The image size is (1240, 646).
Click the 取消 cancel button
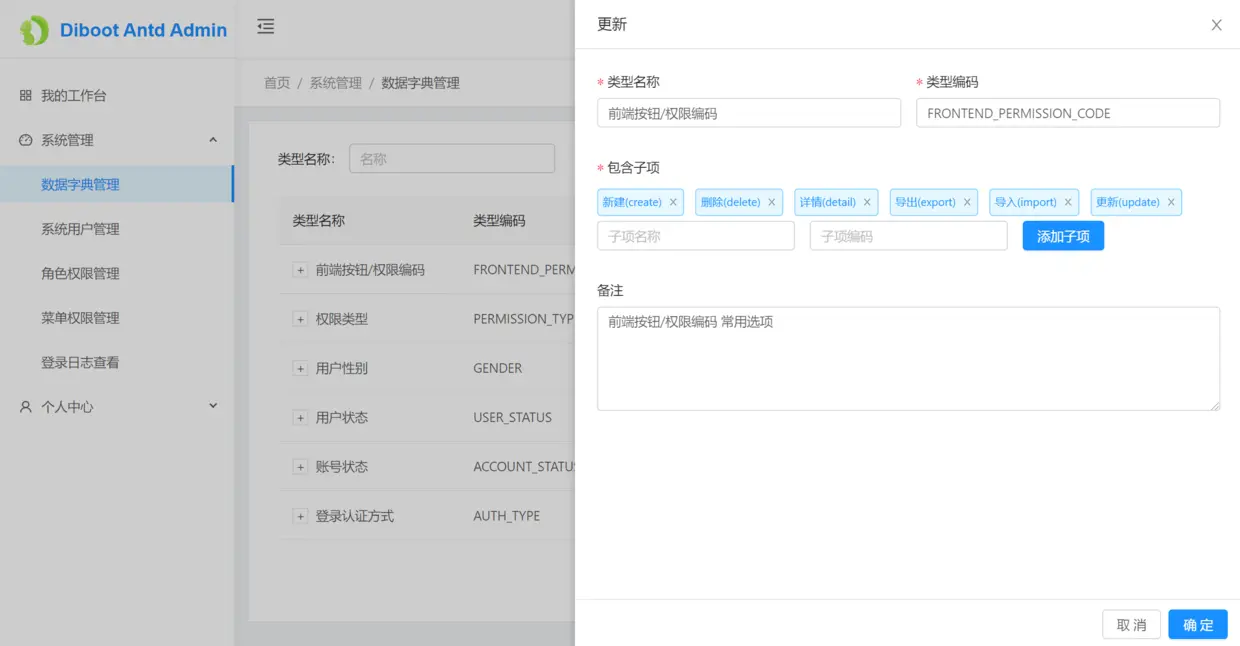coord(1131,623)
